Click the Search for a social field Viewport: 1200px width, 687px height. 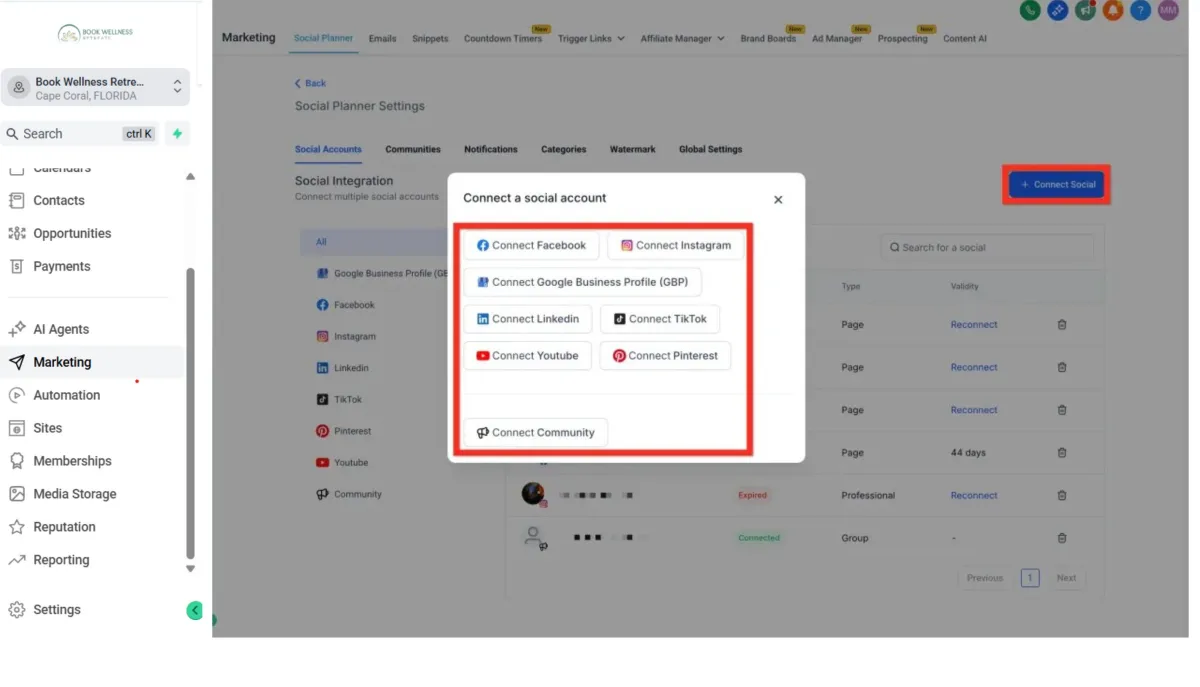(x=987, y=247)
